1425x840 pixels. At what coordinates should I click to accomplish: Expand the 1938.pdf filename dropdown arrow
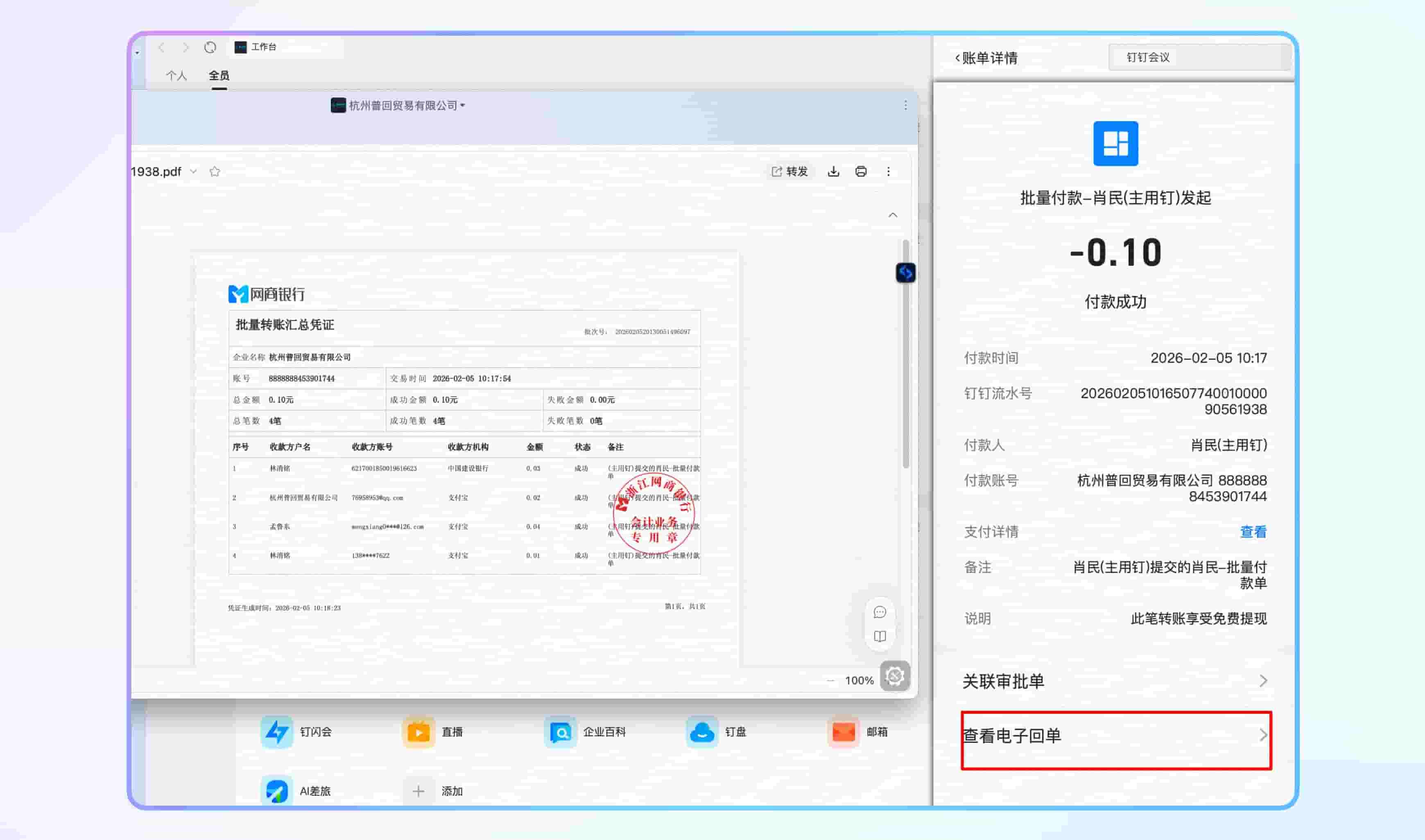pos(194,172)
